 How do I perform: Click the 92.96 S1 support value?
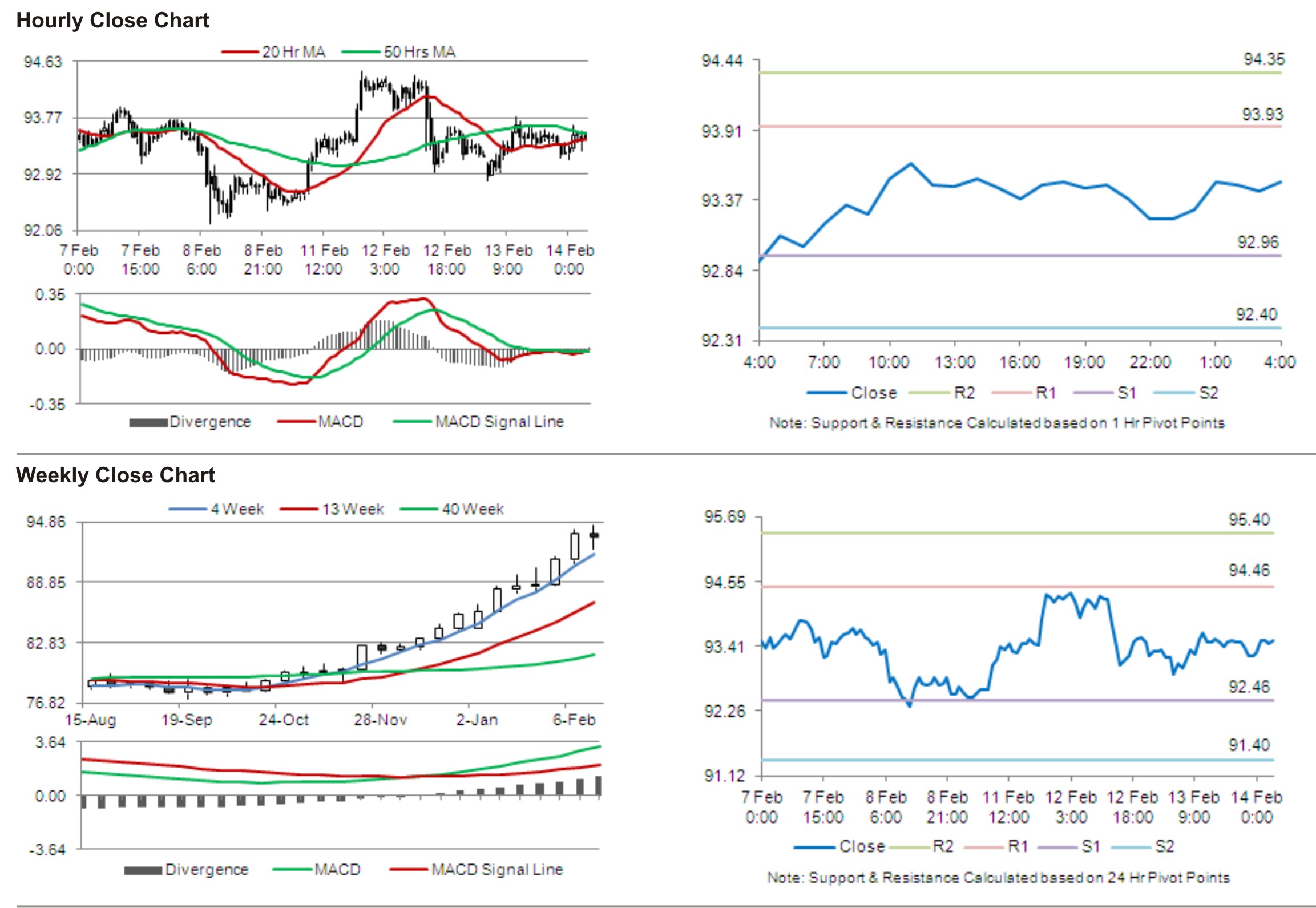pos(1258,242)
